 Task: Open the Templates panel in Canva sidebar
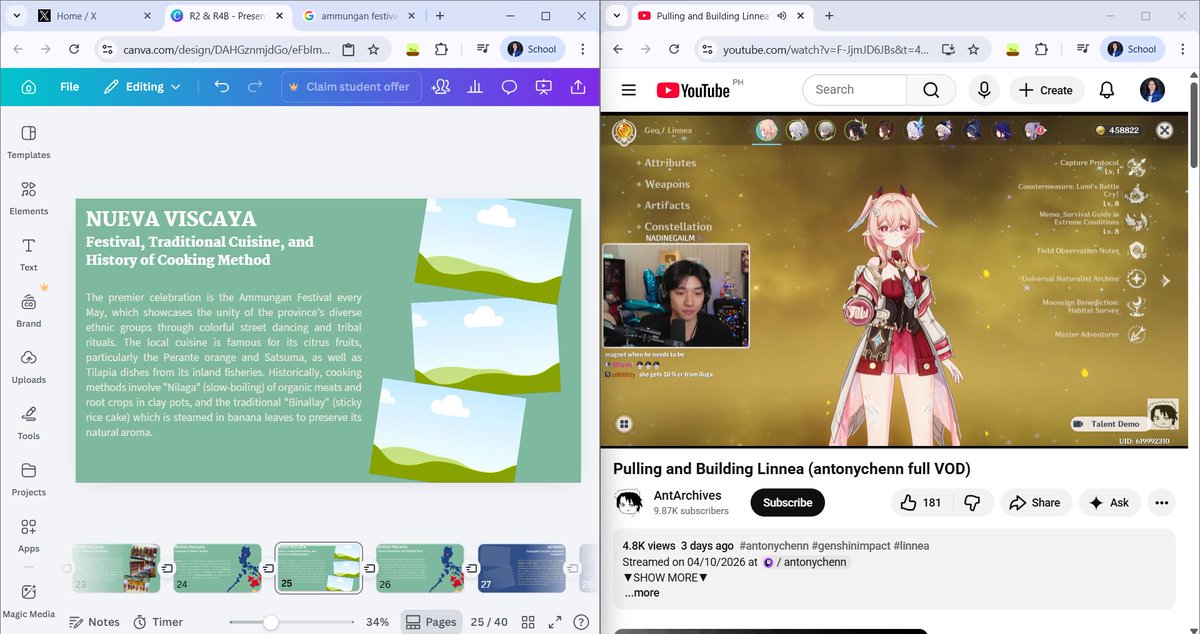(x=28, y=141)
